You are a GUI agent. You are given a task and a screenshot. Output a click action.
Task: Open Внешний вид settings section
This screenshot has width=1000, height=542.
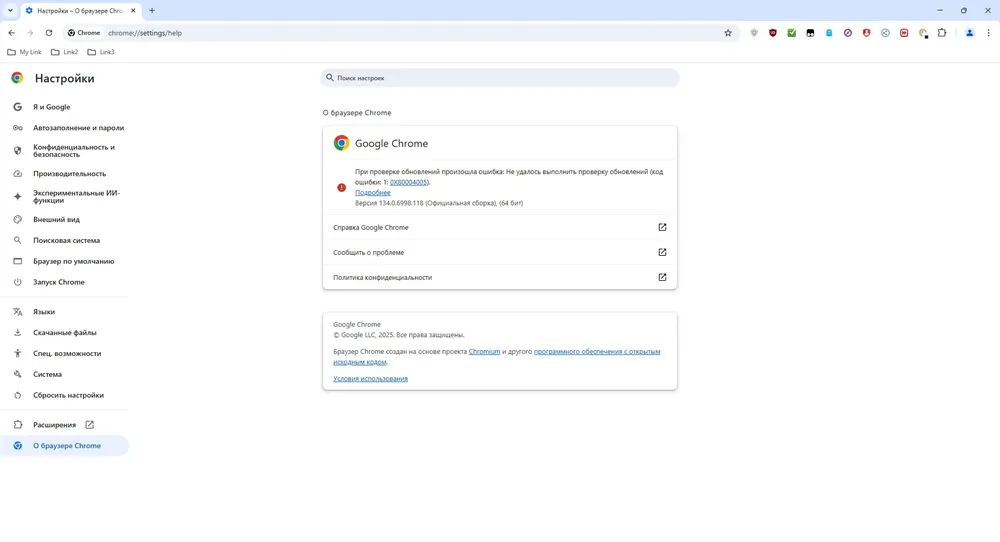coord(64,219)
